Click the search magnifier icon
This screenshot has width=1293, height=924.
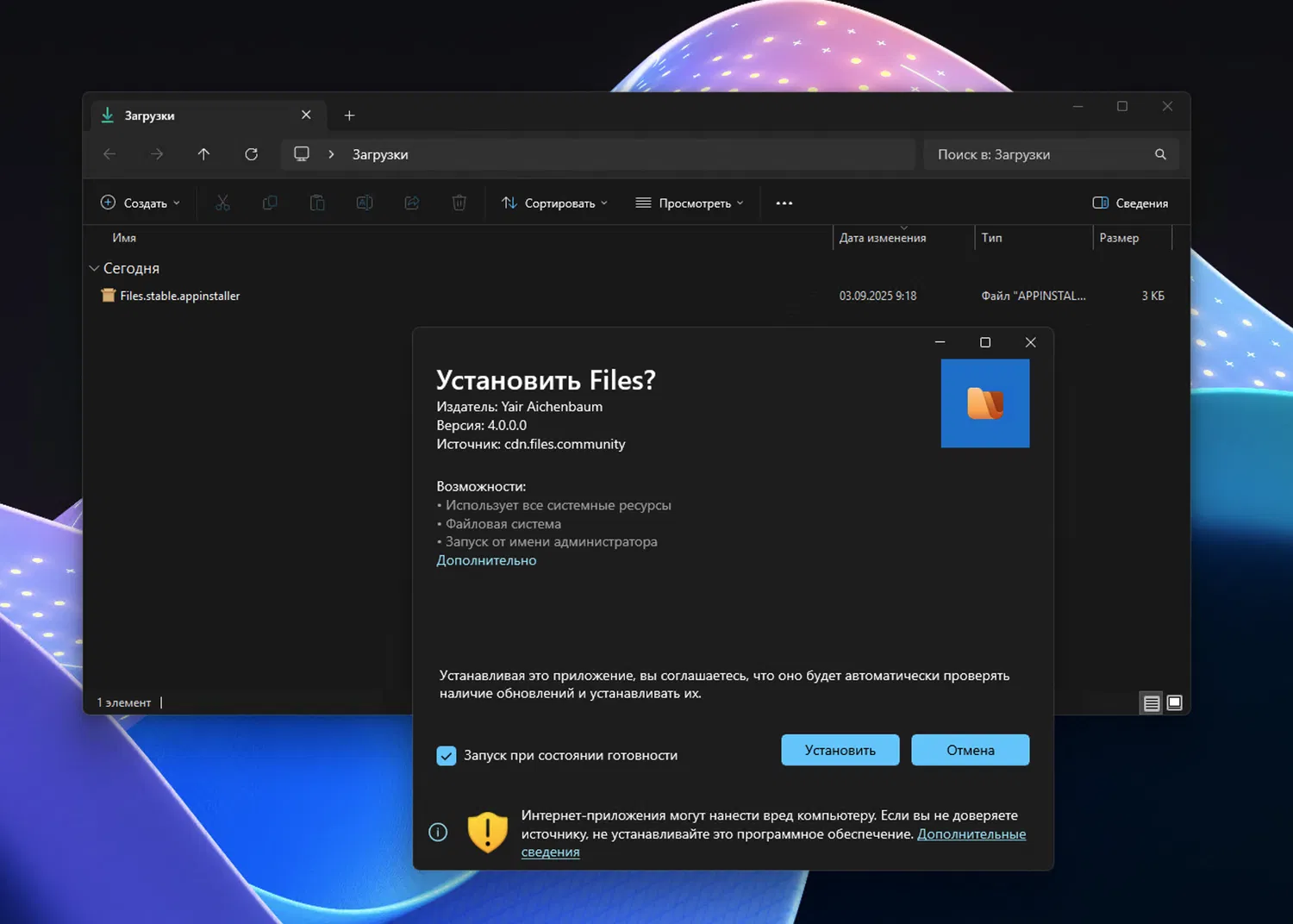tap(1160, 154)
